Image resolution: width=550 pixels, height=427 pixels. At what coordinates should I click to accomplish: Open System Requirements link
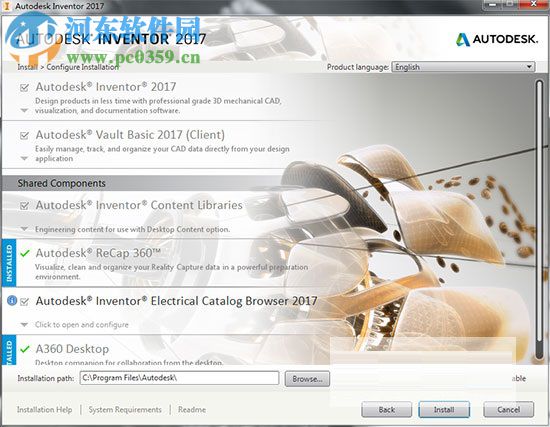click(x=125, y=409)
